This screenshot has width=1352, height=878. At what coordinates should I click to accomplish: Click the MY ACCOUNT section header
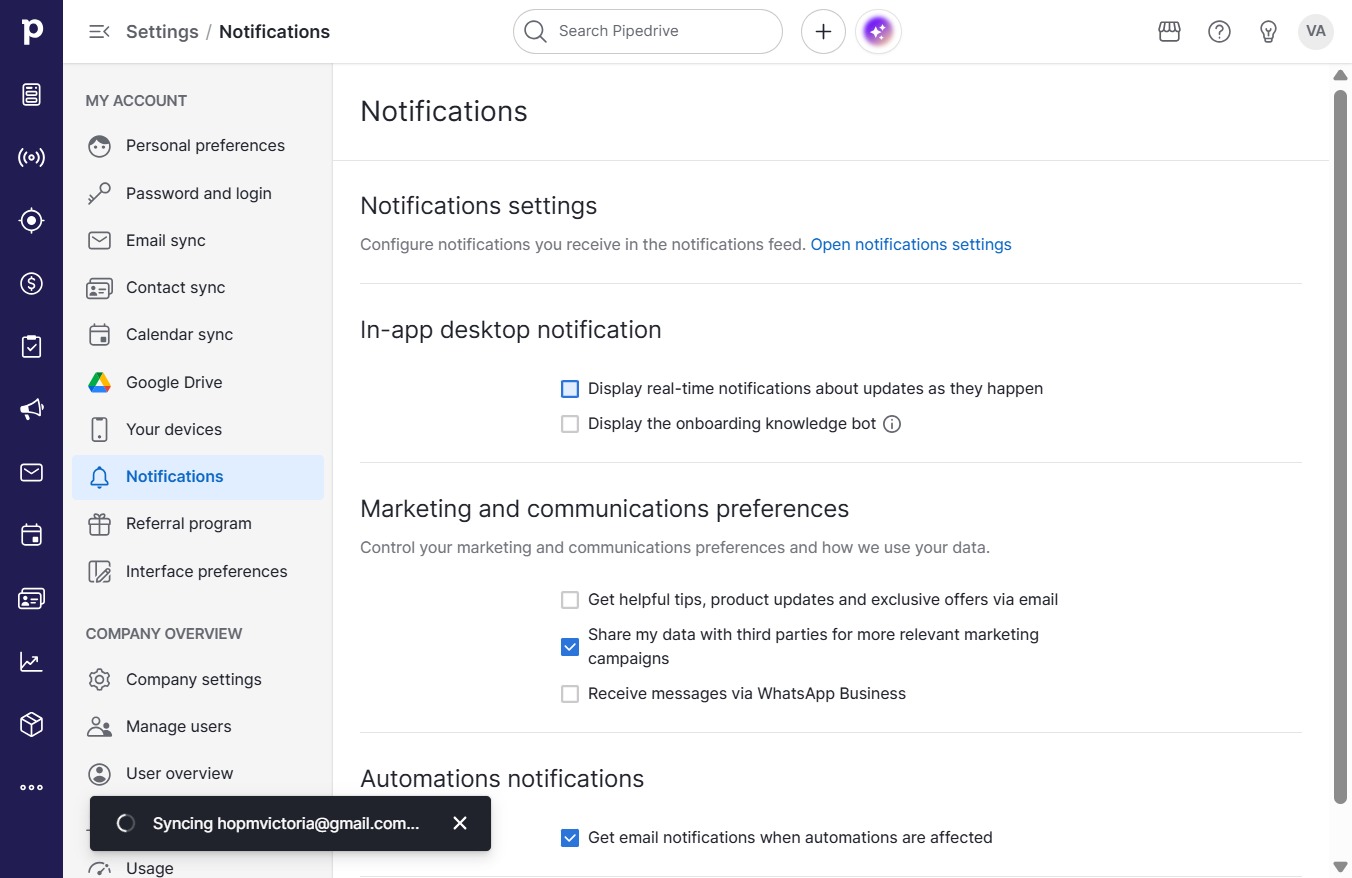pos(136,101)
